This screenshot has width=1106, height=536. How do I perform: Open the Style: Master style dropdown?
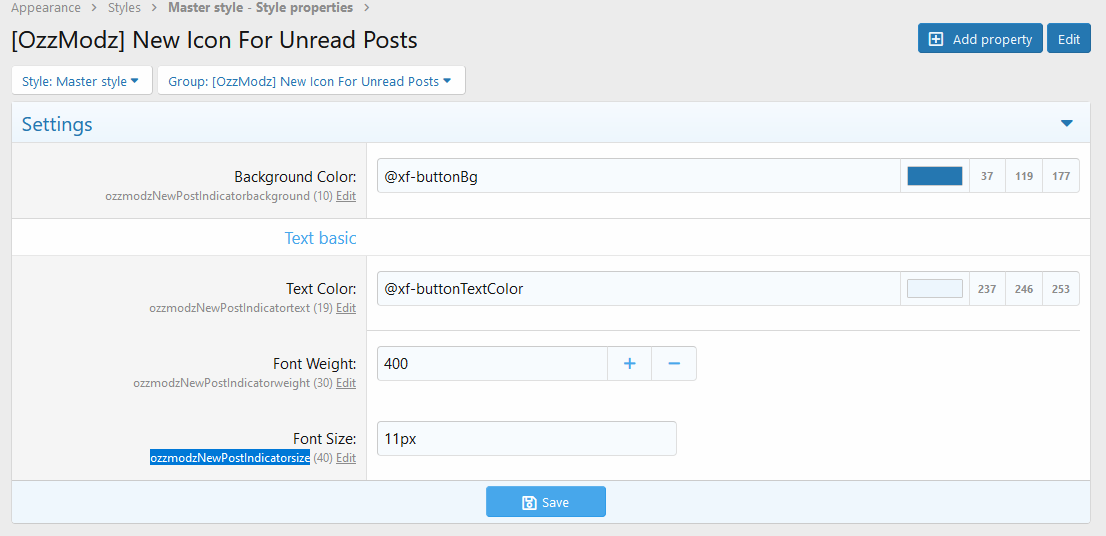tap(81, 81)
